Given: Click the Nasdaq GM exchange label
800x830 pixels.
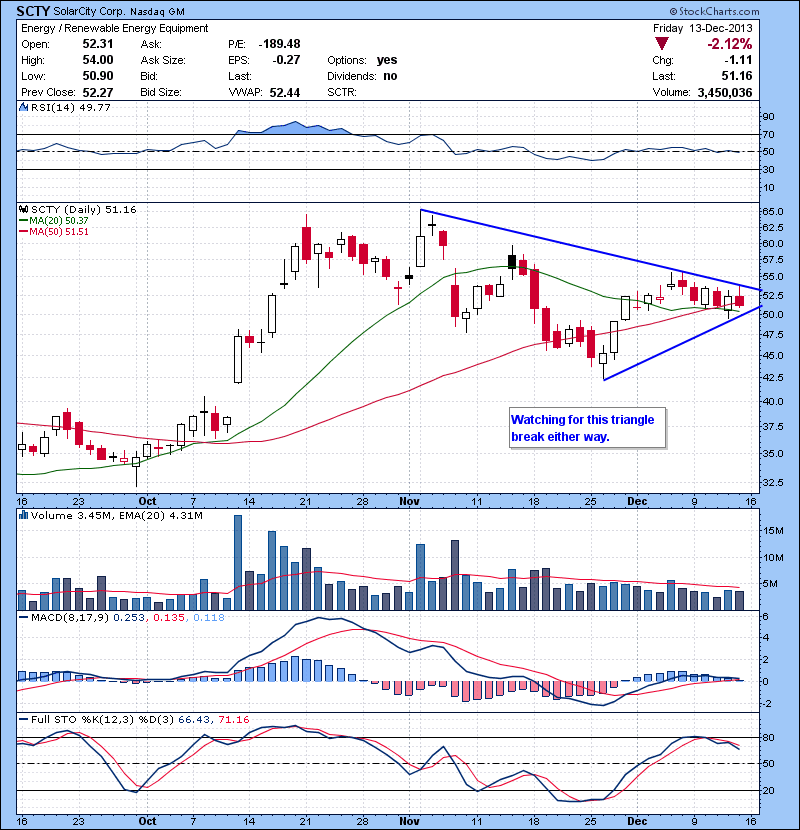Looking at the screenshot, I should 157,12.
